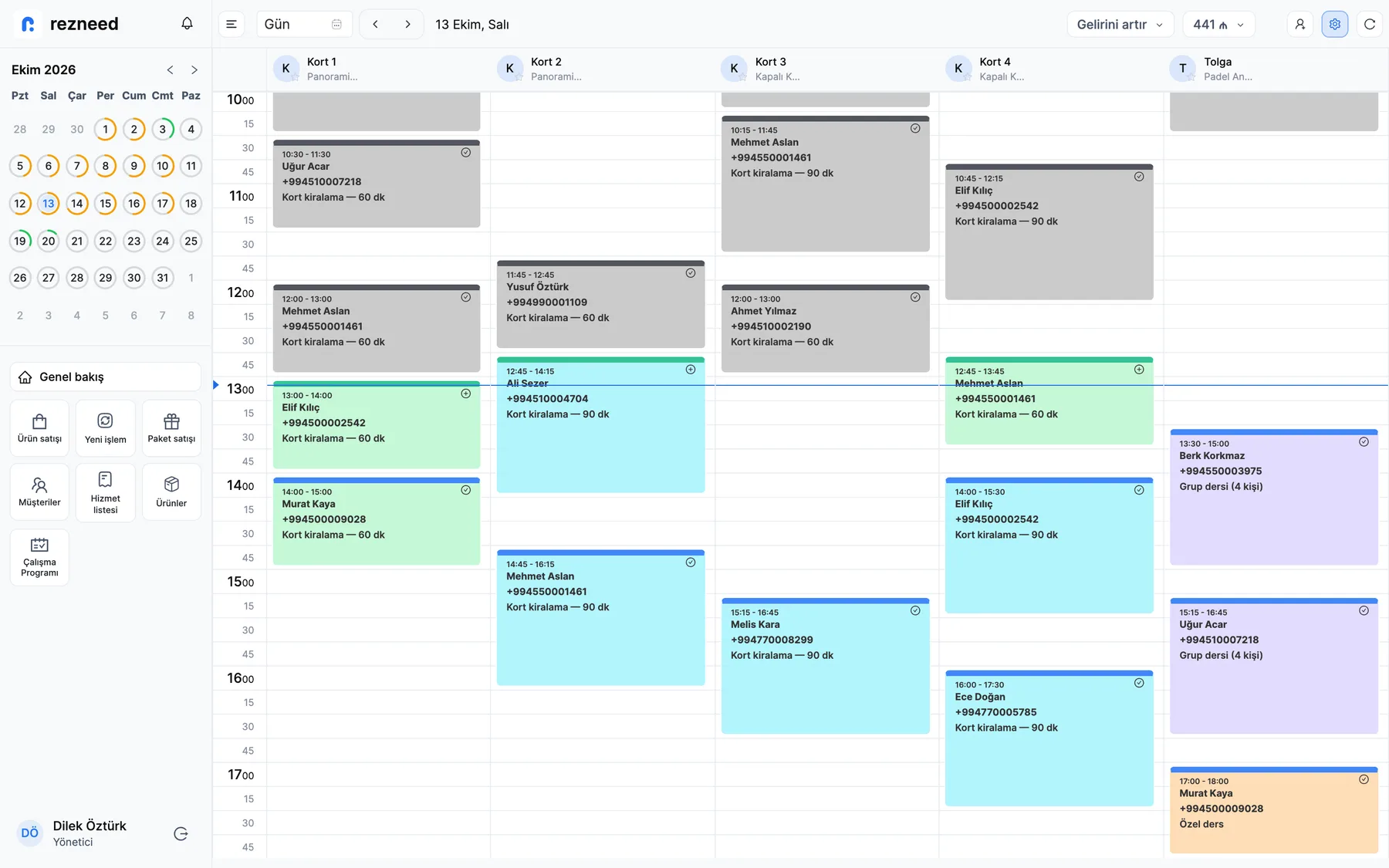Screen dimensions: 1389x868
Task: Open the Ürünler section
Action: coord(171,492)
